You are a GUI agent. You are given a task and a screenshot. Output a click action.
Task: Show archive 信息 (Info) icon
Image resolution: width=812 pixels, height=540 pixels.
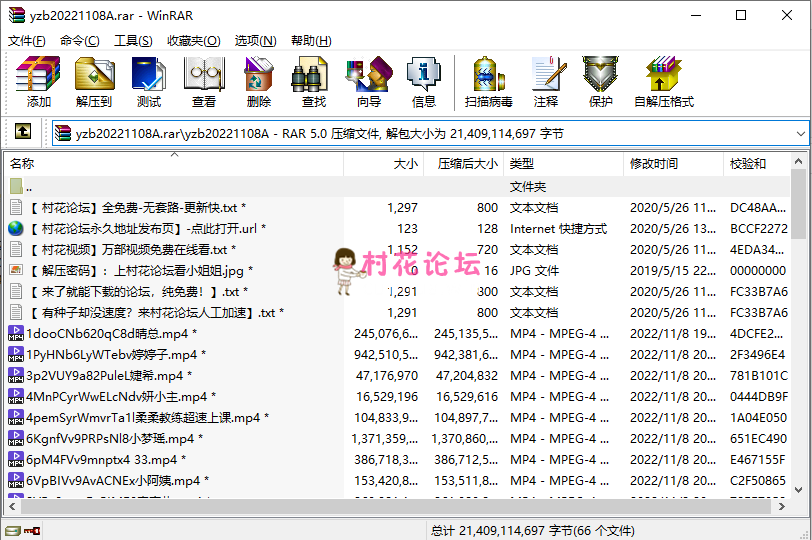424,82
